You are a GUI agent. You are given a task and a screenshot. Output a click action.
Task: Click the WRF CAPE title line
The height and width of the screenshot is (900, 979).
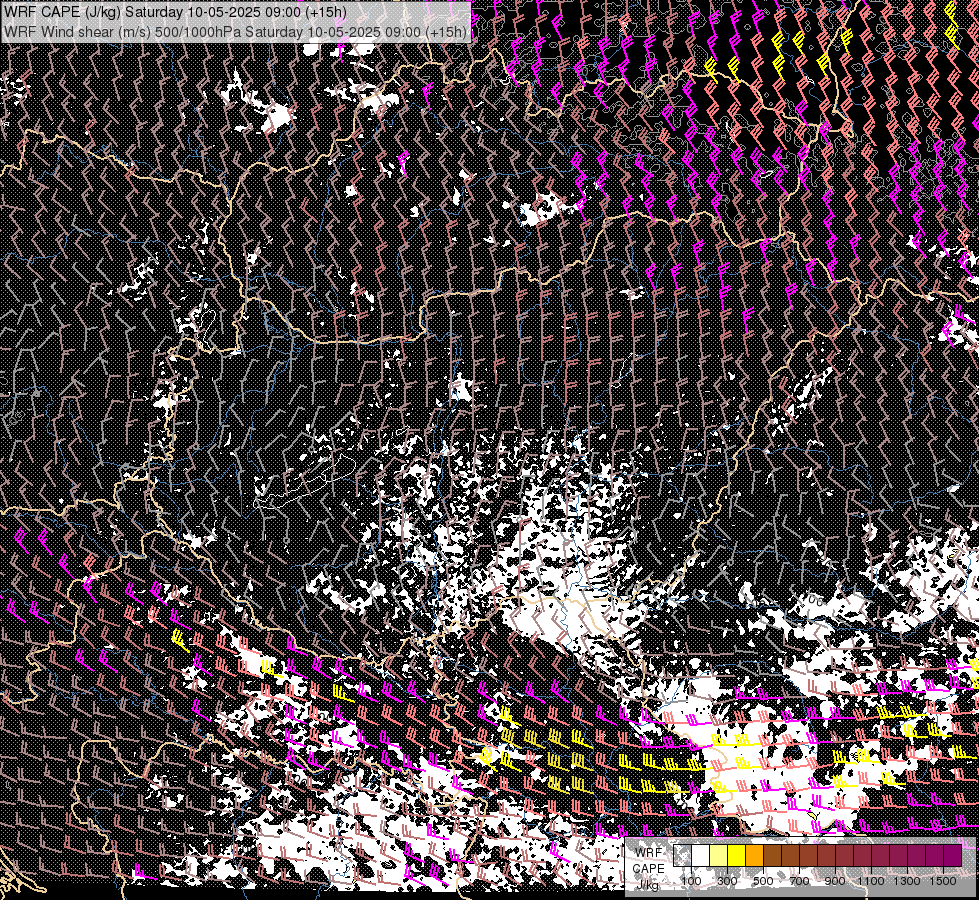coord(175,12)
